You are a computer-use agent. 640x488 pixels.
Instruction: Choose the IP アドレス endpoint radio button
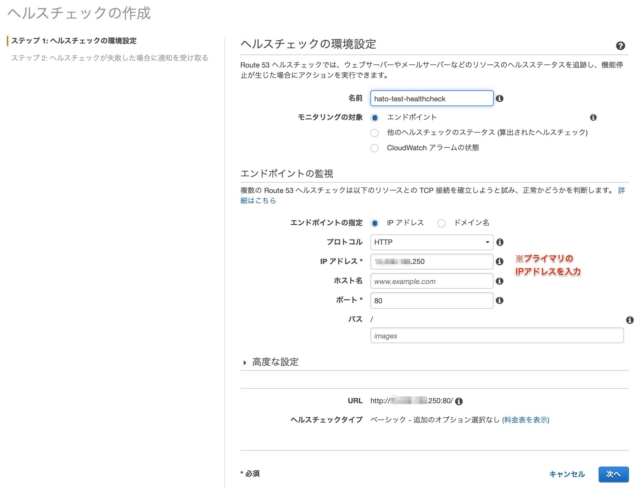pos(374,223)
